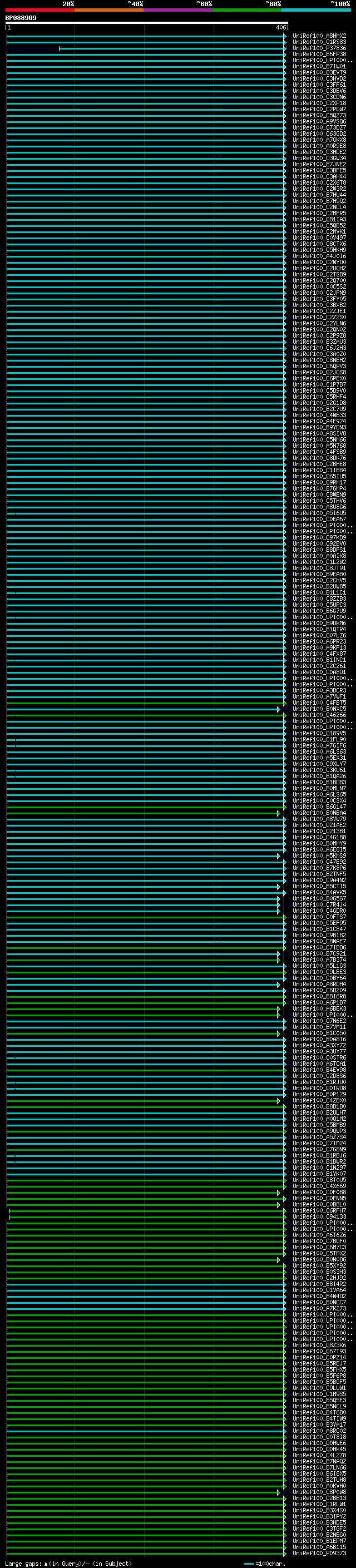Click label UniRef100_B0NXC5
Screen dimensions: 356x1568
coord(319,709)
